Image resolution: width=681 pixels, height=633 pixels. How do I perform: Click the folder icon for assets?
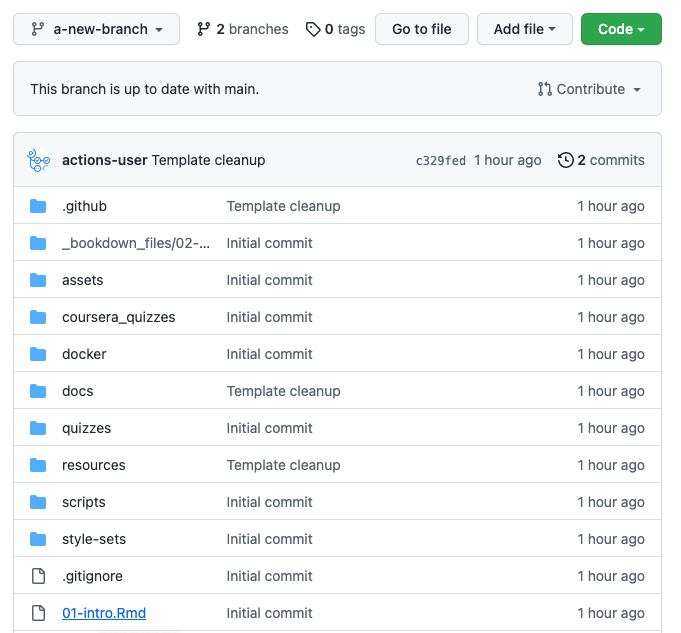tap(38, 280)
